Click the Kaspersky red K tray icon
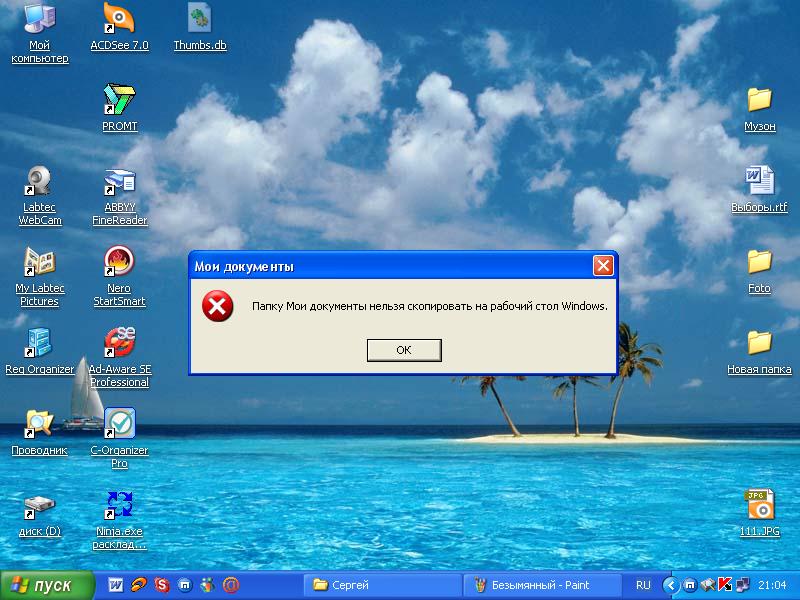800x600 pixels. tap(724, 585)
